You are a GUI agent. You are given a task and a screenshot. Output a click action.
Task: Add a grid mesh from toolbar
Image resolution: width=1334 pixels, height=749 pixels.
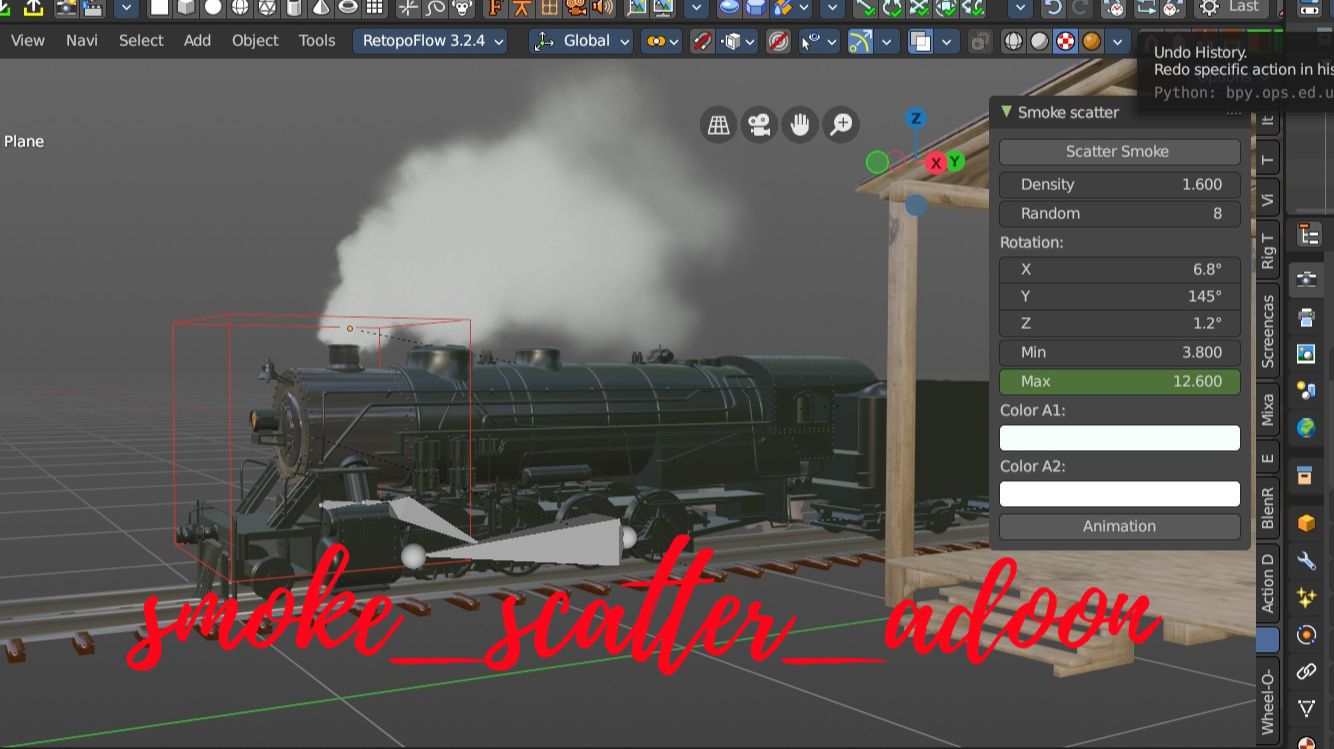click(375, 8)
